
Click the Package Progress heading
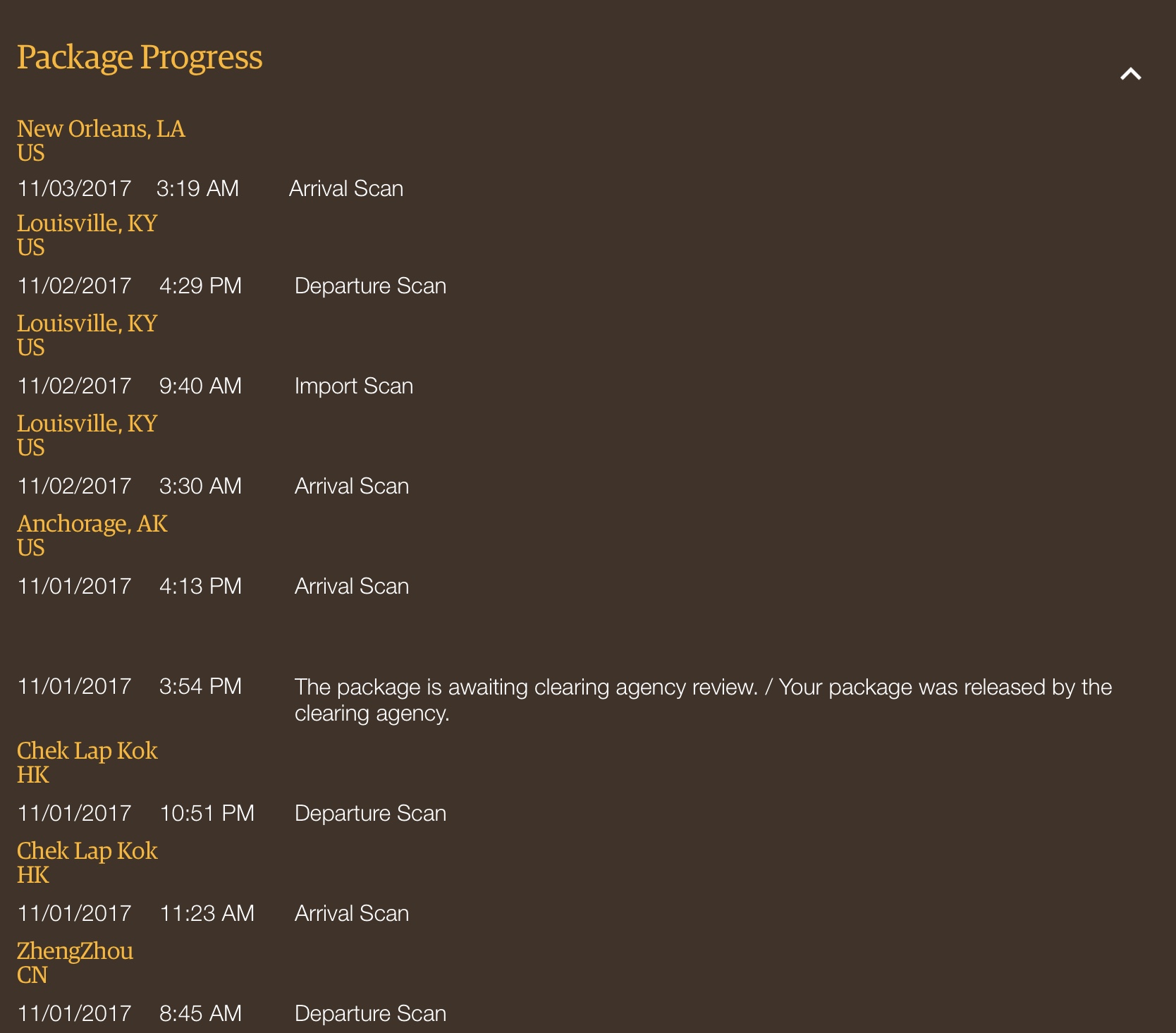click(x=140, y=58)
